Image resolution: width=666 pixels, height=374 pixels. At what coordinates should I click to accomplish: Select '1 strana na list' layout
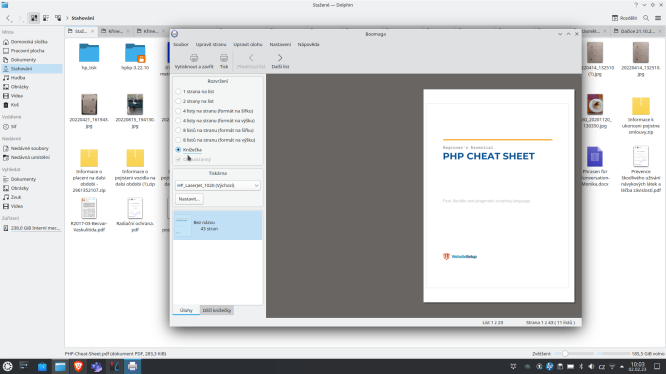point(195,91)
